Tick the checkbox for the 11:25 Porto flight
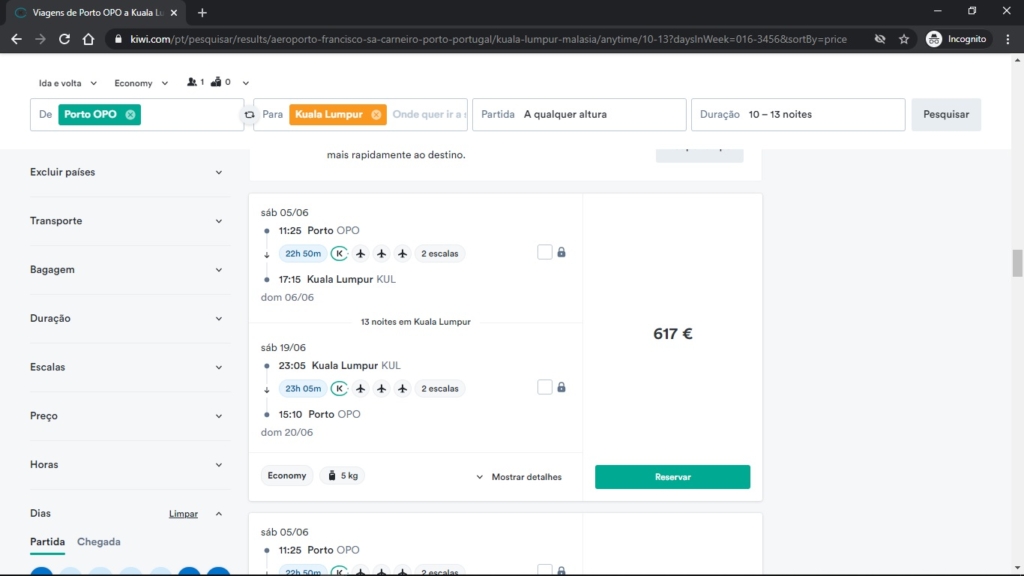 coord(545,252)
